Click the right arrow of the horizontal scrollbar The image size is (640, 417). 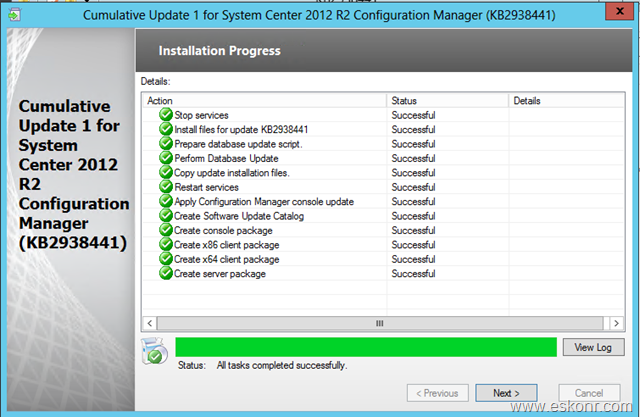click(x=616, y=324)
